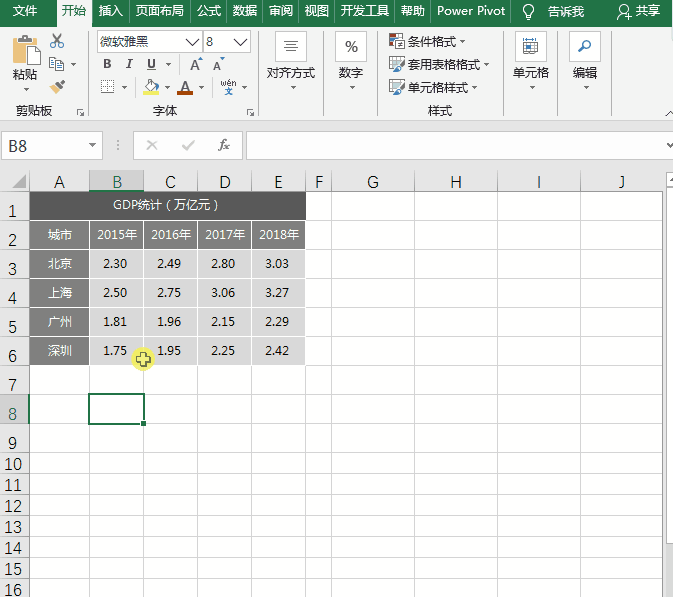Open font group dialog launcher

click(251, 112)
